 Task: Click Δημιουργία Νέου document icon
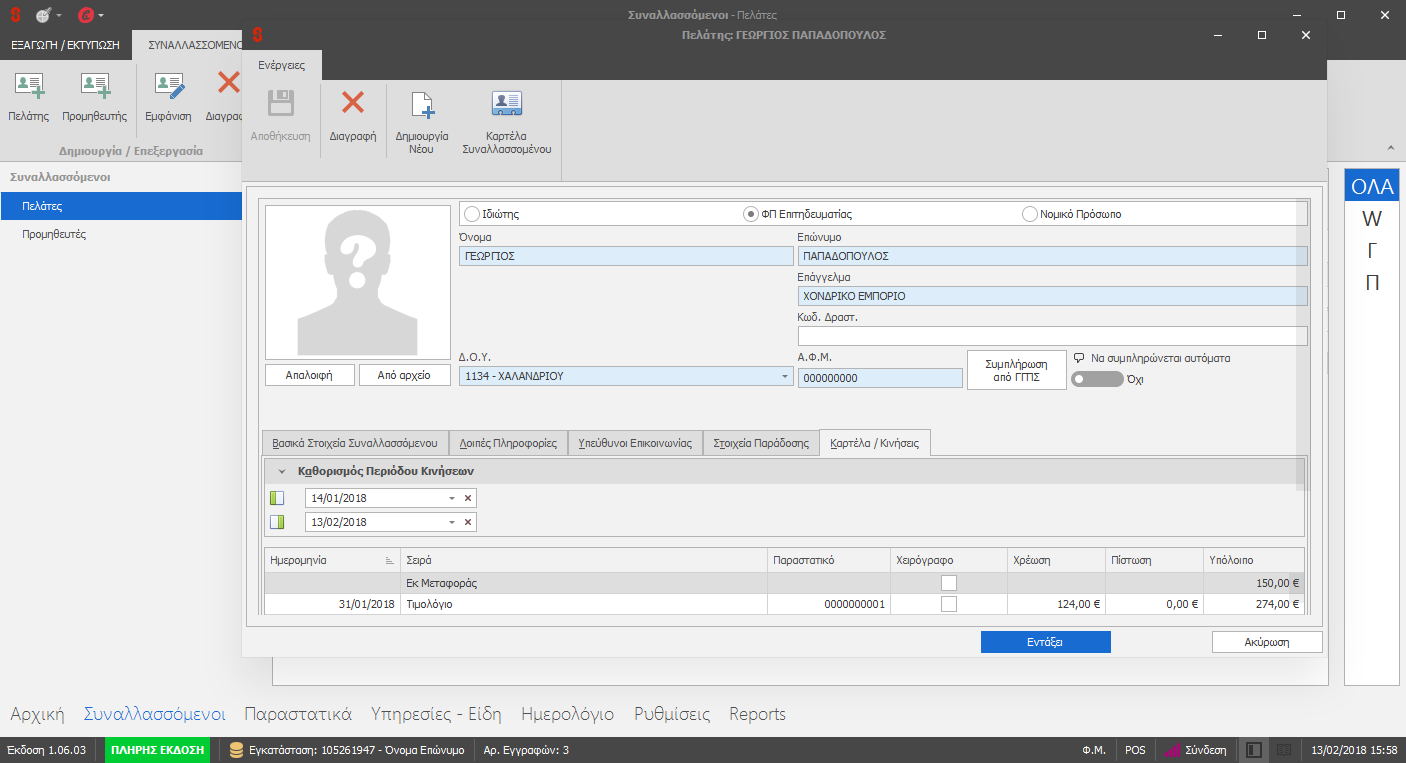(x=422, y=106)
